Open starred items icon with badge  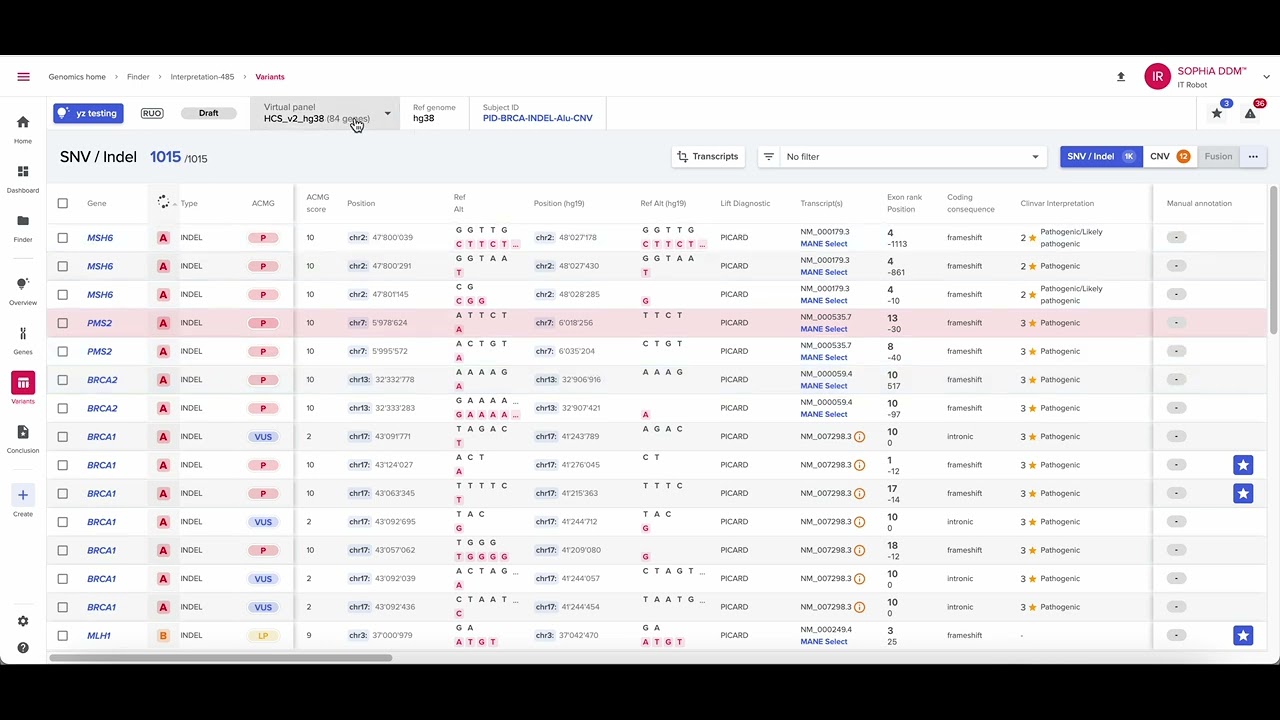[x=1217, y=113]
